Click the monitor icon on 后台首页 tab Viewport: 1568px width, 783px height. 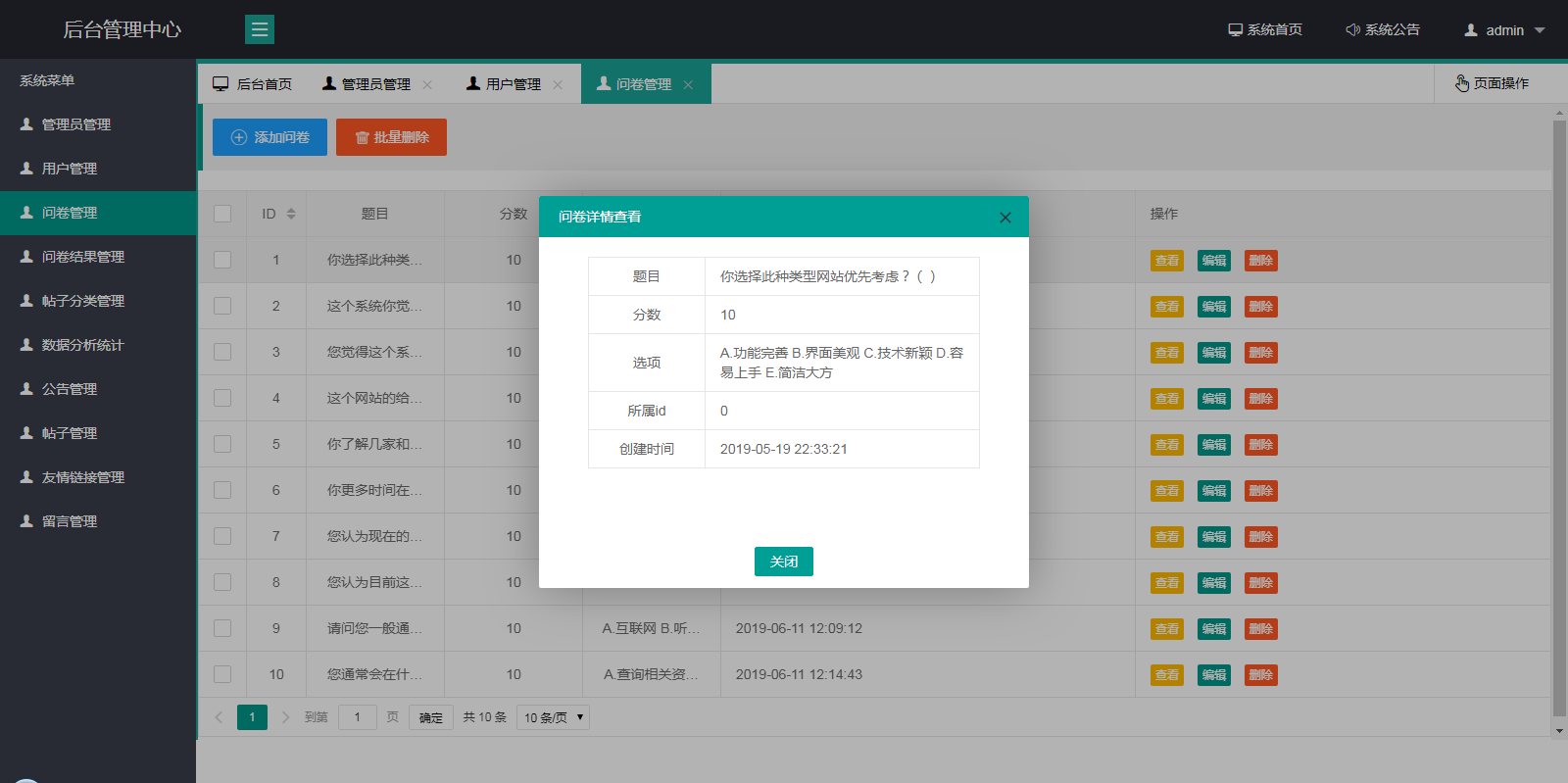[x=220, y=84]
